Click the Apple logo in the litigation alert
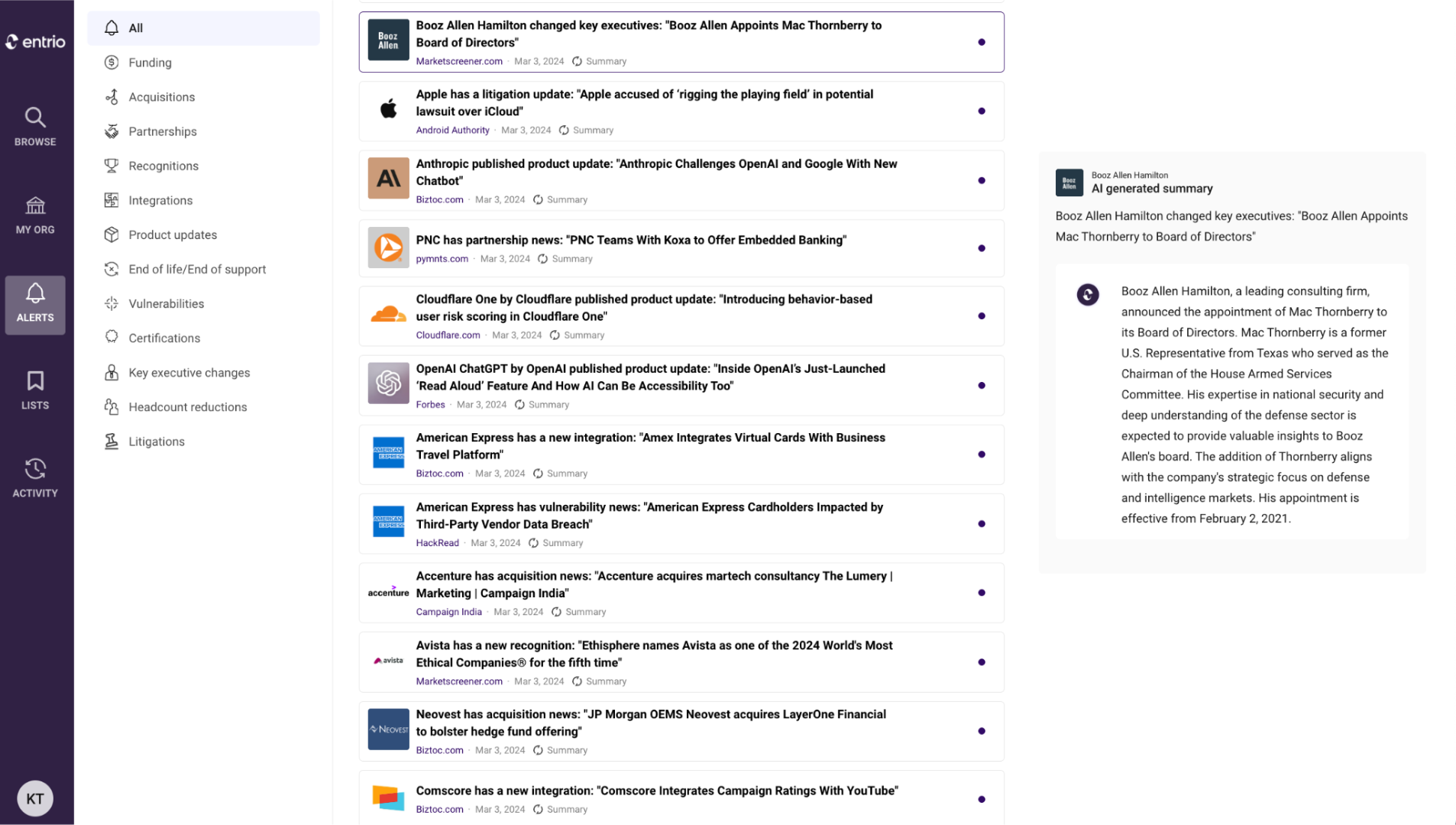Image resolution: width=1456 pixels, height=825 pixels. coord(388,109)
